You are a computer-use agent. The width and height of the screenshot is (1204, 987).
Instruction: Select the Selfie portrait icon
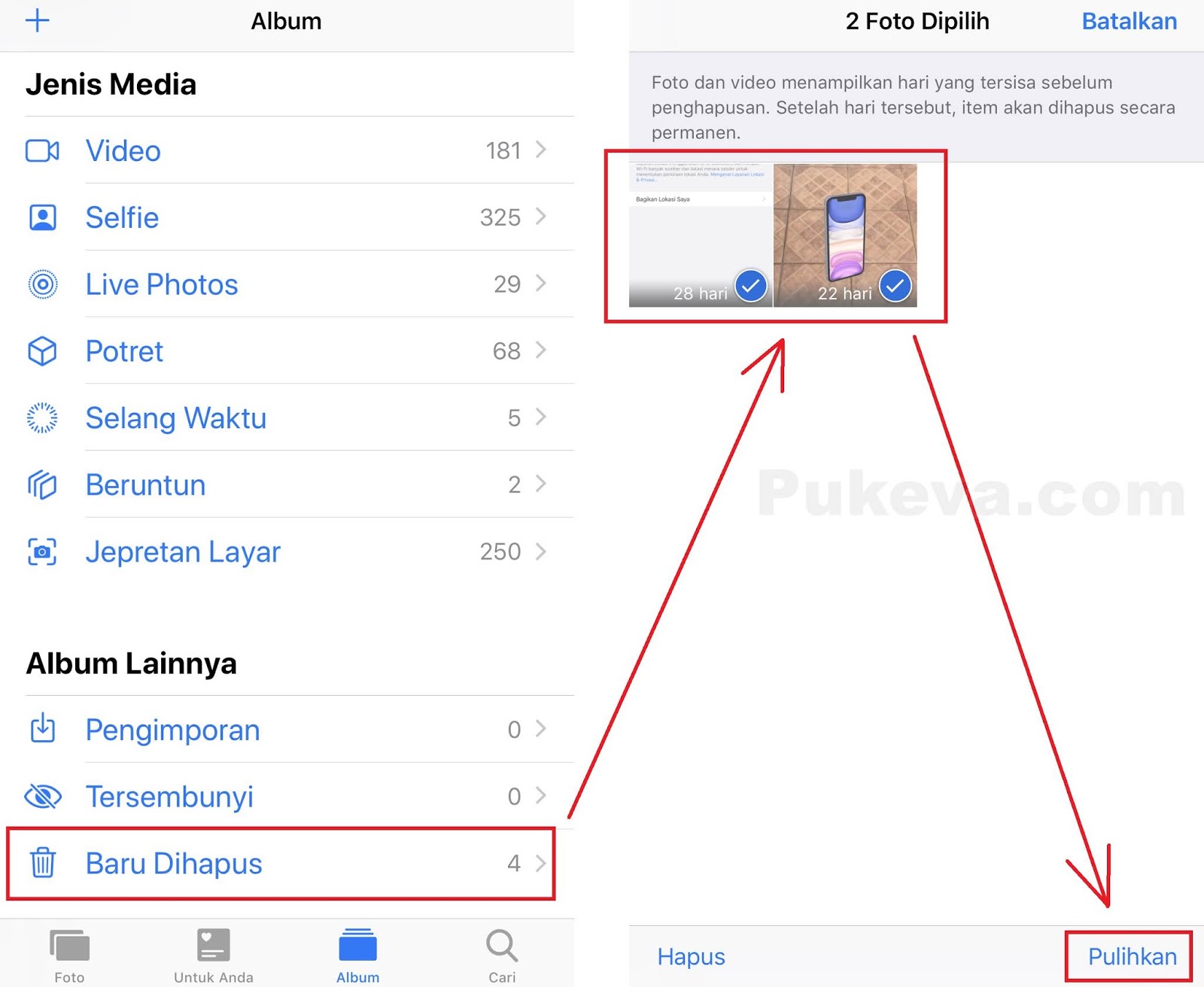tap(42, 217)
